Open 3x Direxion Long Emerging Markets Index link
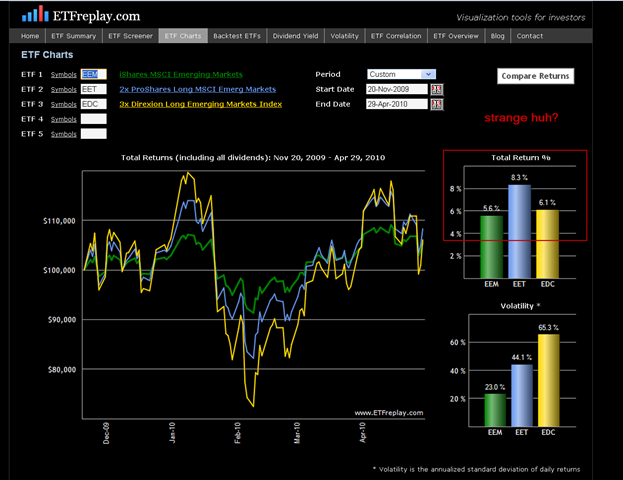623x480 pixels. coord(201,104)
